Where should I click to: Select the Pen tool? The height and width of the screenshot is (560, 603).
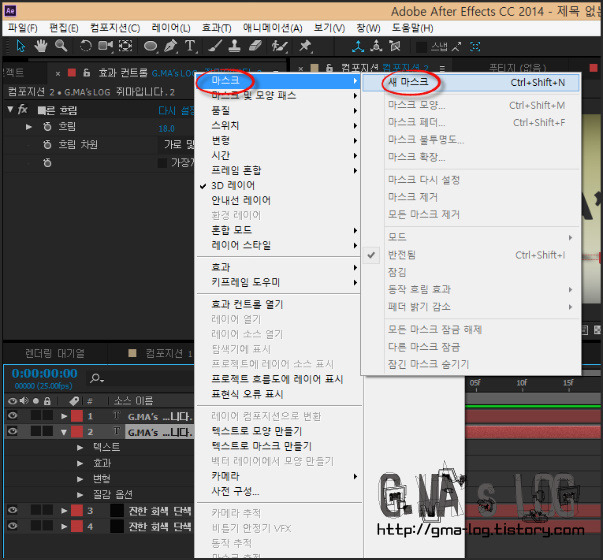point(170,46)
